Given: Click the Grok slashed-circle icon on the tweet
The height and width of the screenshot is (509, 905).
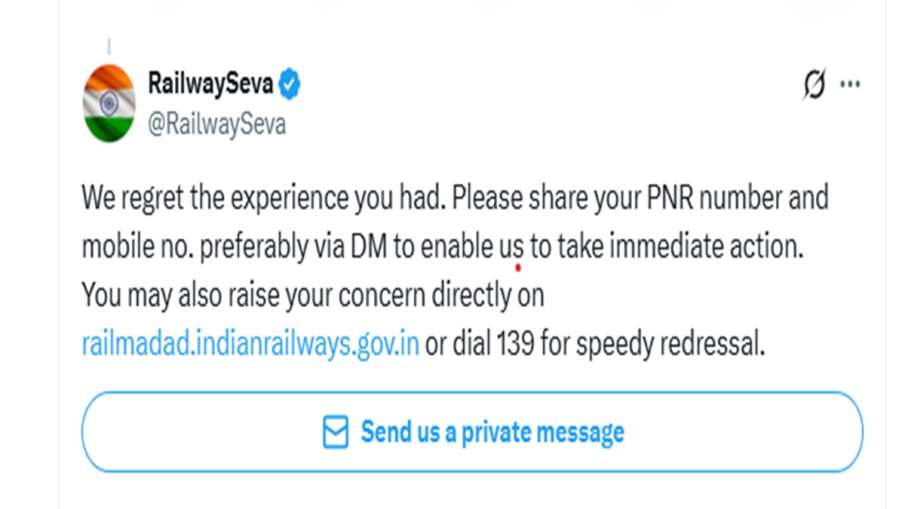Looking at the screenshot, I should tap(814, 85).
